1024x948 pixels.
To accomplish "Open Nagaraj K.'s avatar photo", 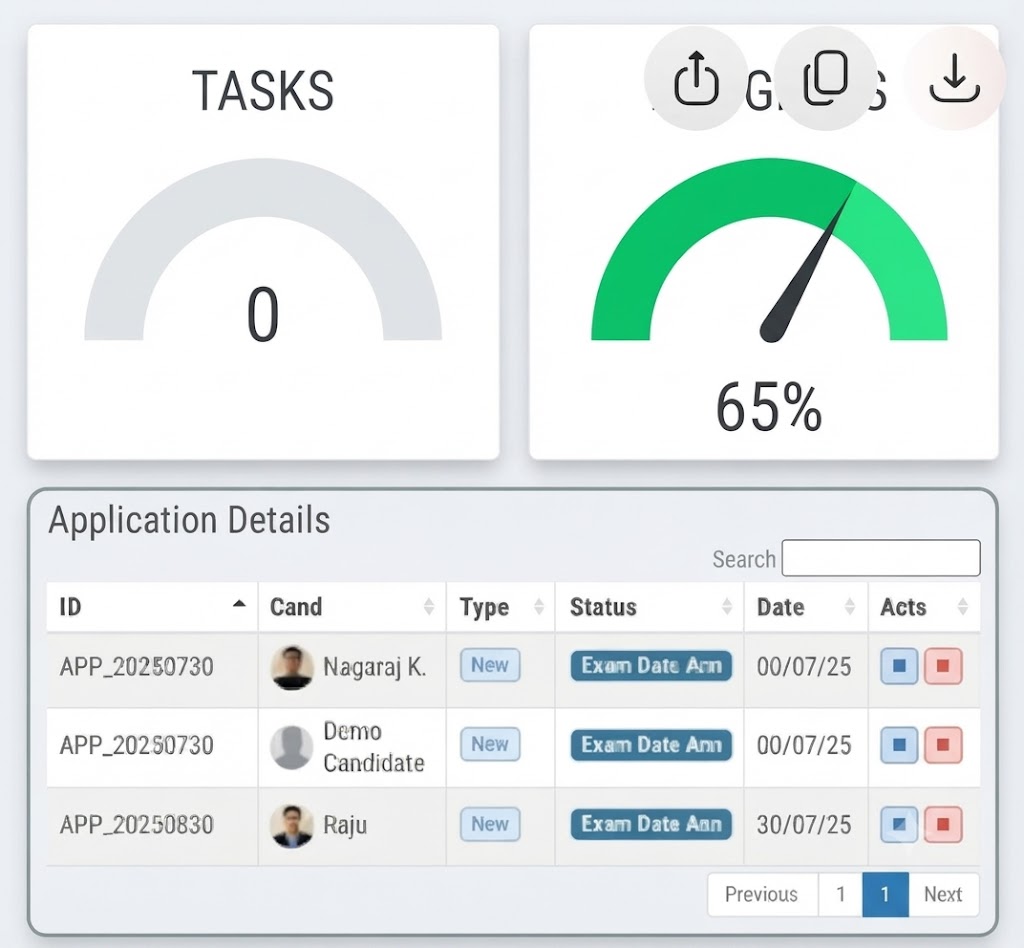I will click(x=292, y=667).
